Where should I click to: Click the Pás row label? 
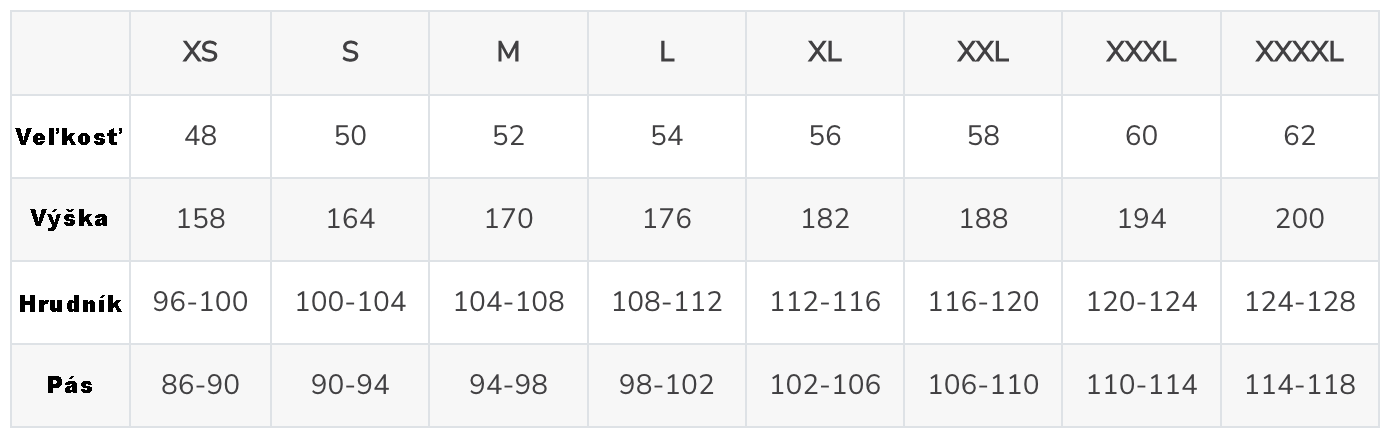coord(70,385)
